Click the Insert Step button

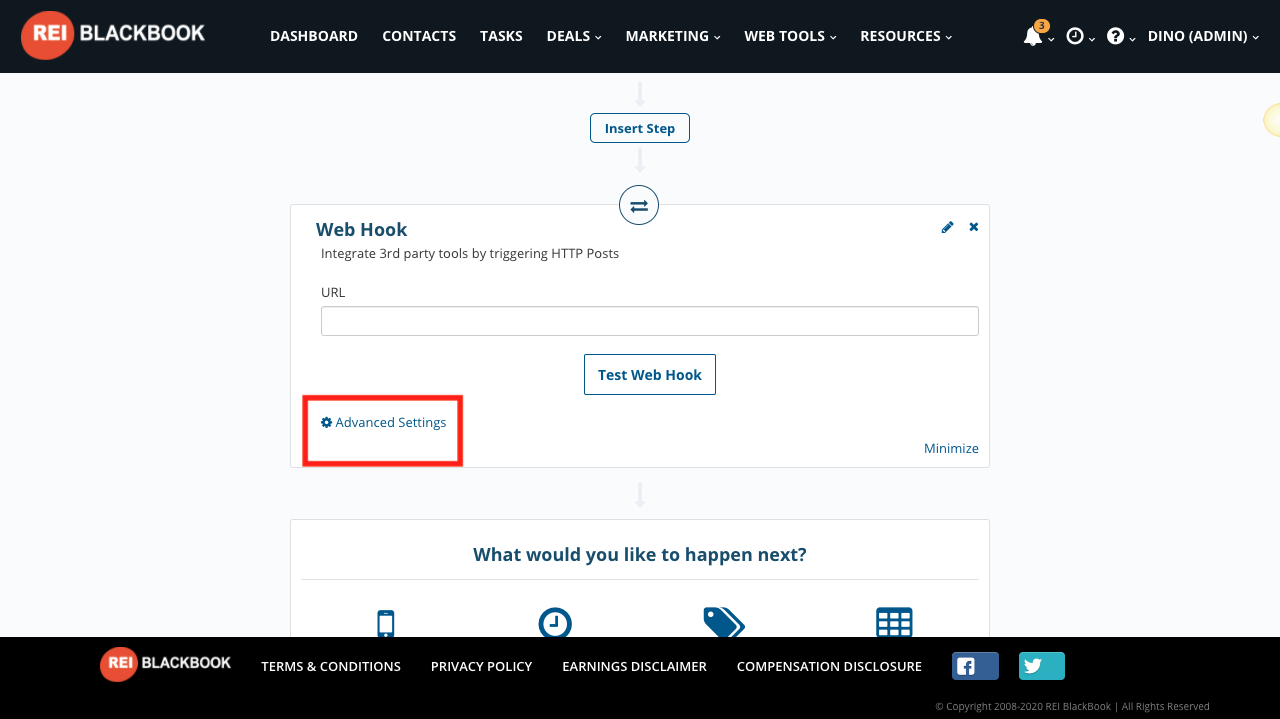tap(640, 128)
